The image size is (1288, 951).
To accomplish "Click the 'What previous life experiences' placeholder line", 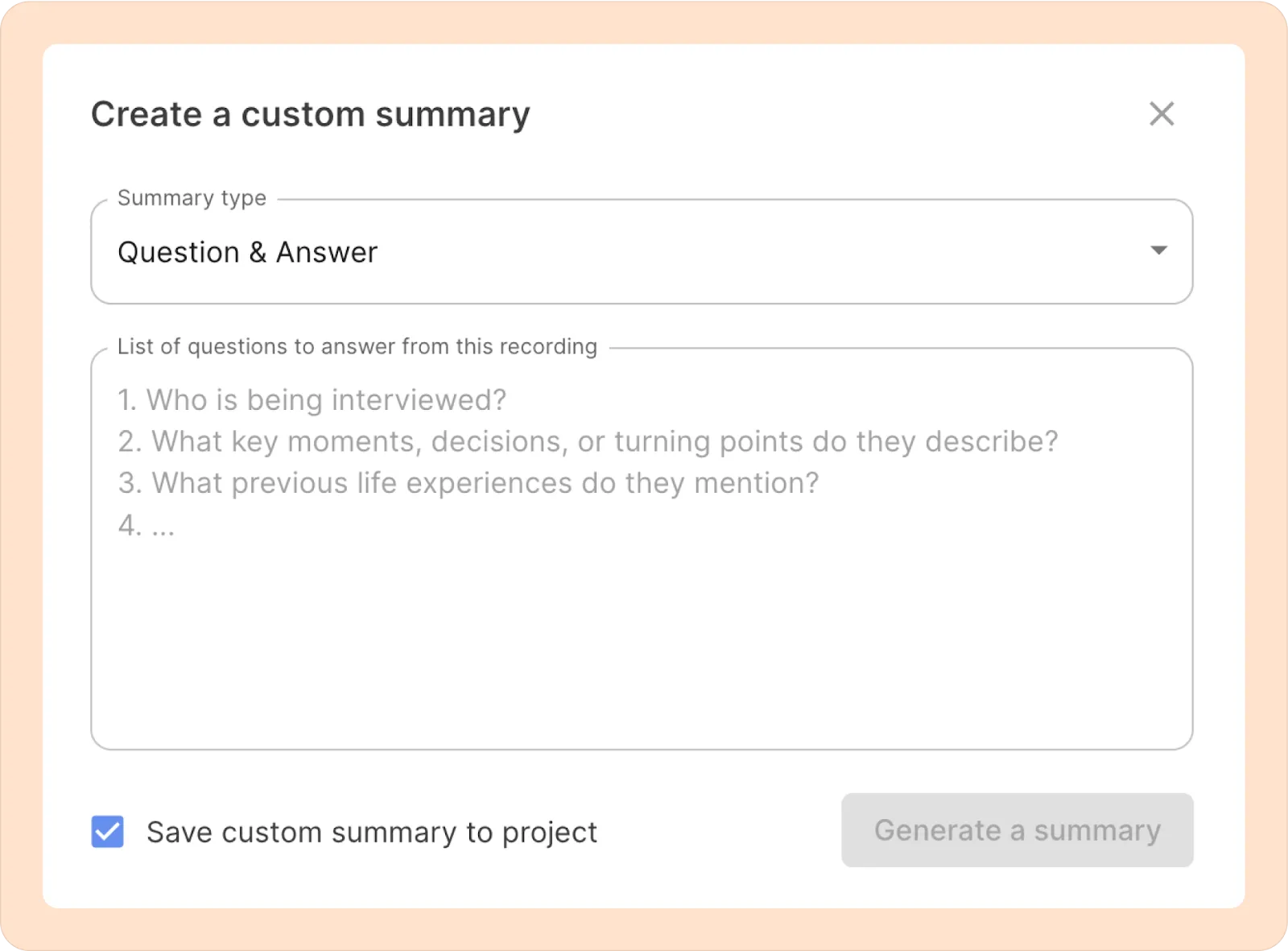I will [469, 484].
